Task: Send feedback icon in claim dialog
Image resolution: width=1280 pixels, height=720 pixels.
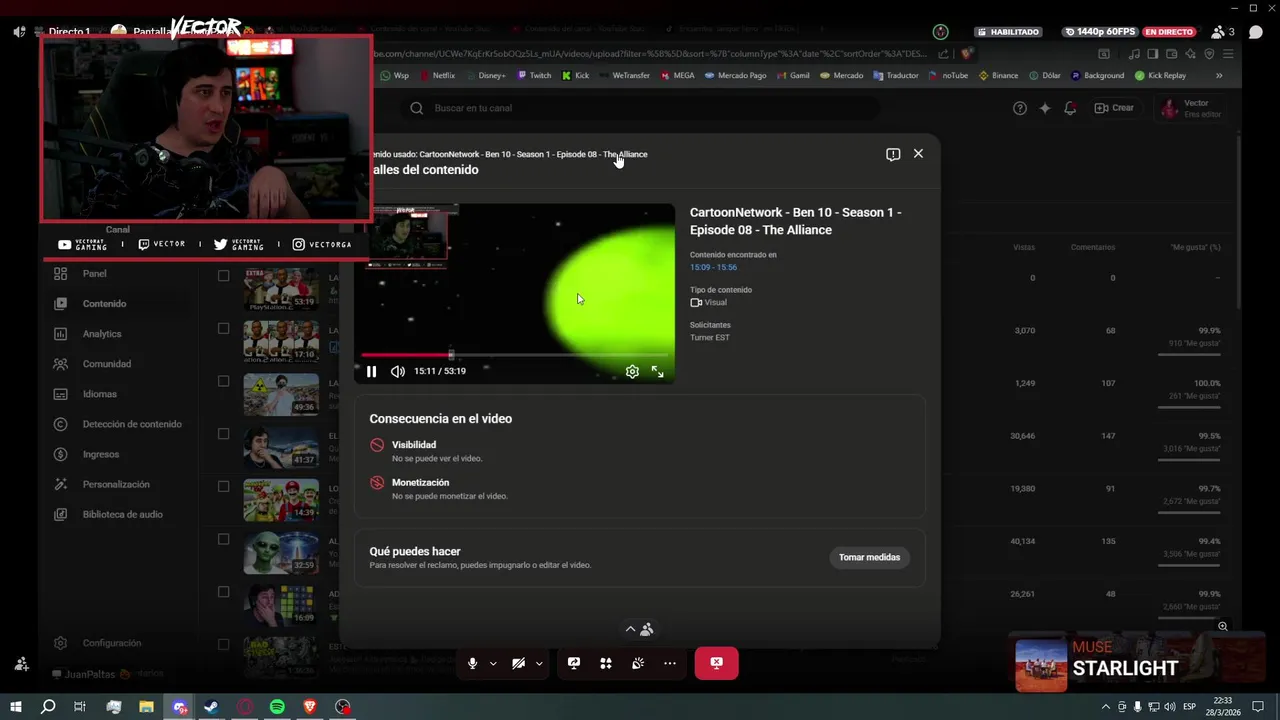Action: pos(893,154)
